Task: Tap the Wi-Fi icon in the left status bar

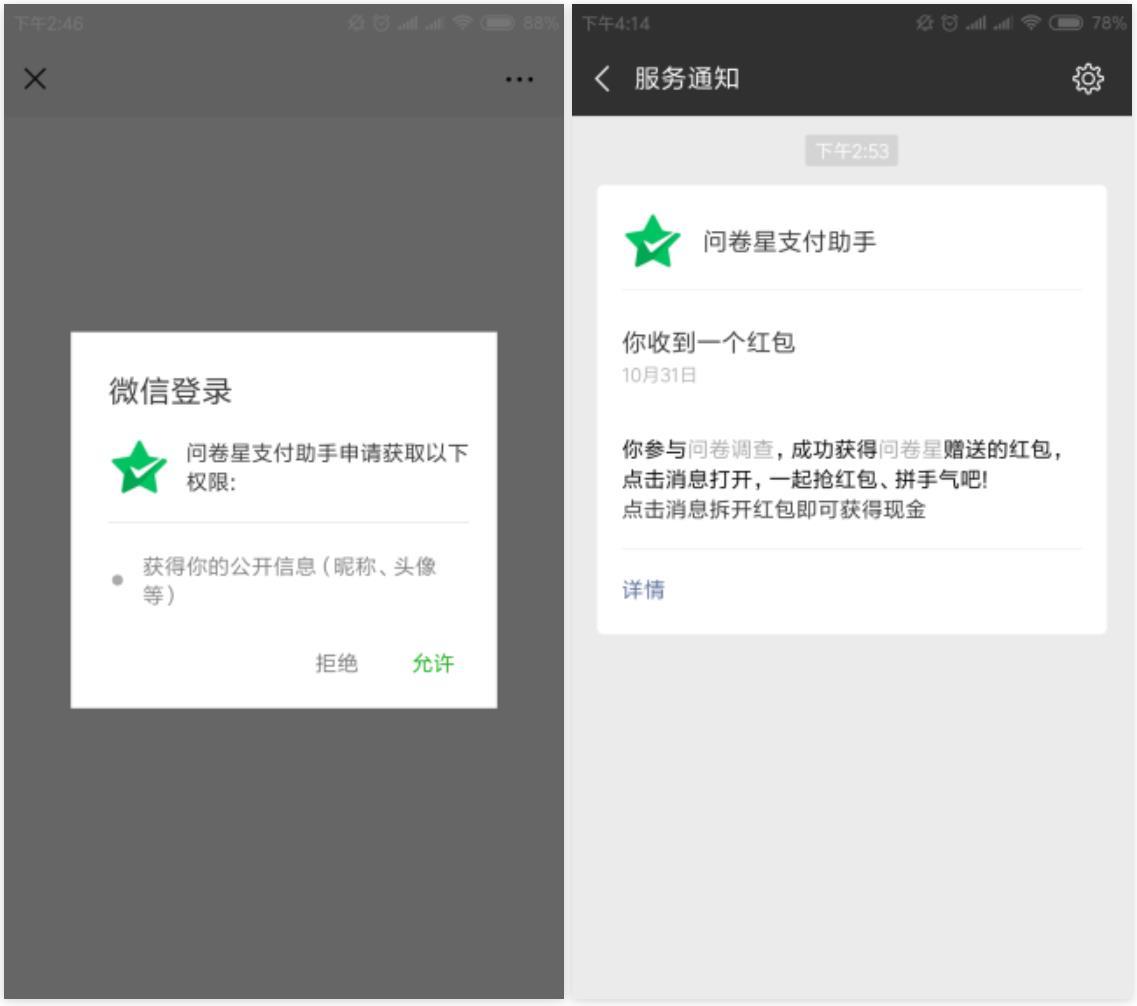Action: click(x=462, y=24)
